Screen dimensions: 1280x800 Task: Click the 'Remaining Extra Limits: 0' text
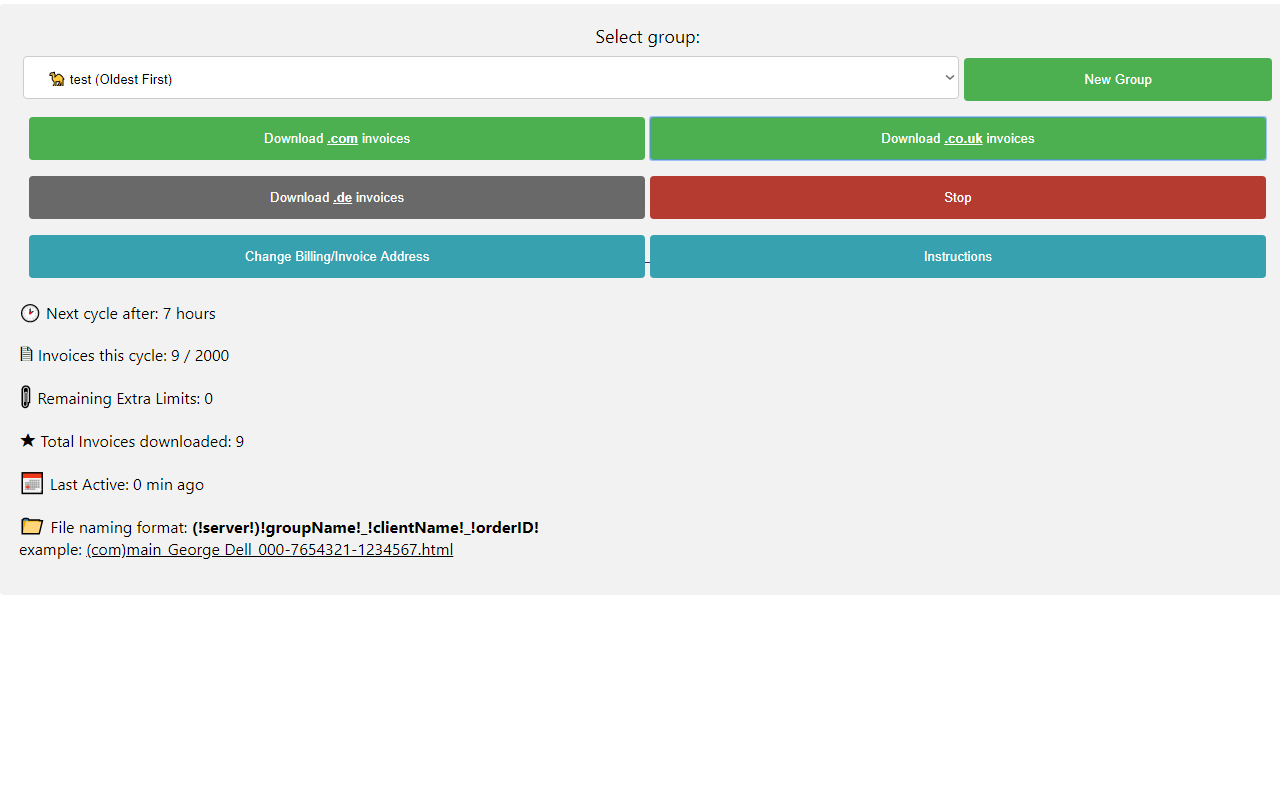[125, 399]
